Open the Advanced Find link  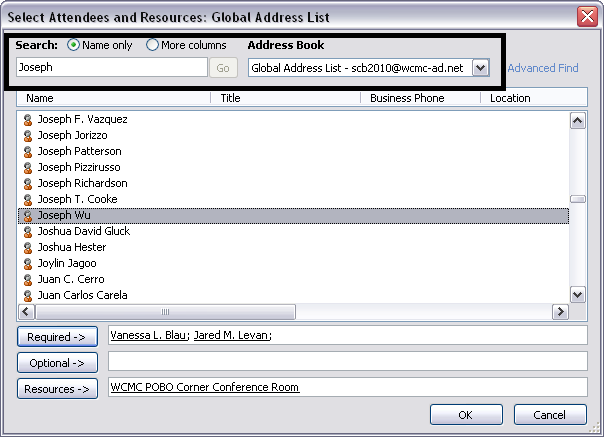coord(542,68)
